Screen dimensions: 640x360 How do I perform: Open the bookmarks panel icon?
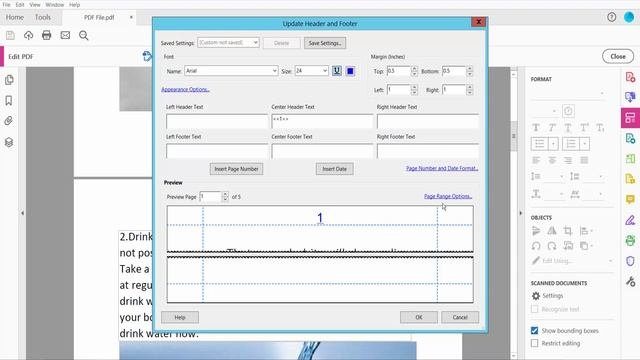(x=9, y=100)
